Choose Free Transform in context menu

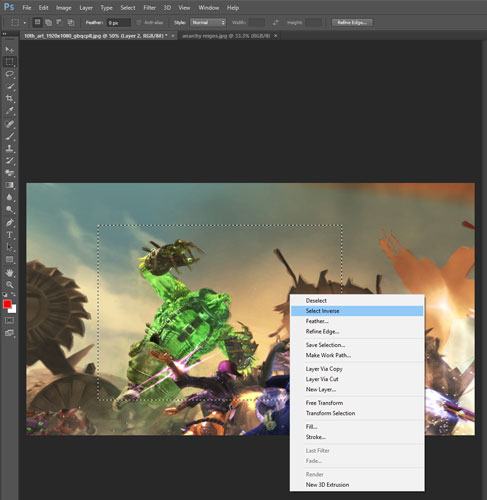point(357,403)
